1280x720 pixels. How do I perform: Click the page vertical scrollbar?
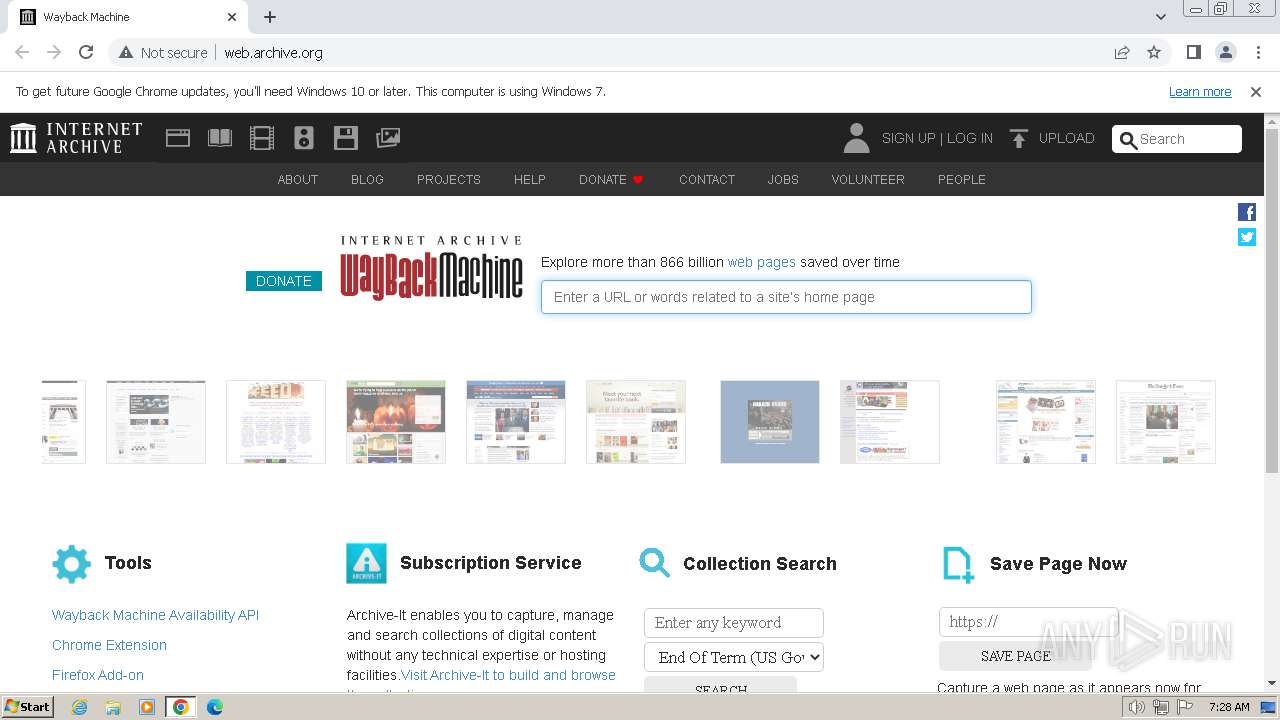pos(1272,300)
